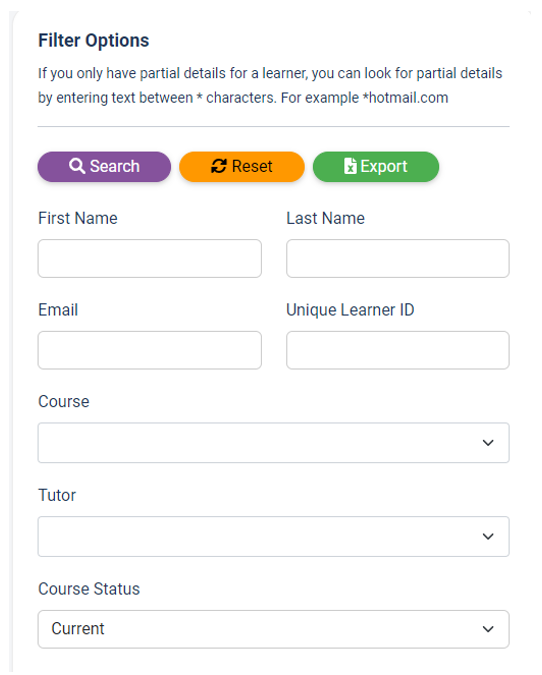Click into the Email field
This screenshot has width=542, height=675.
(150, 350)
